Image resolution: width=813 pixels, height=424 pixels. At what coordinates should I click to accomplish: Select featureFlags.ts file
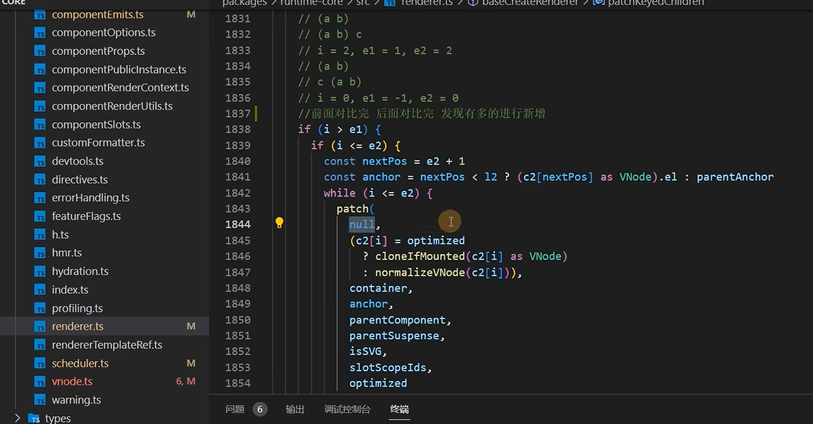tap(86, 216)
